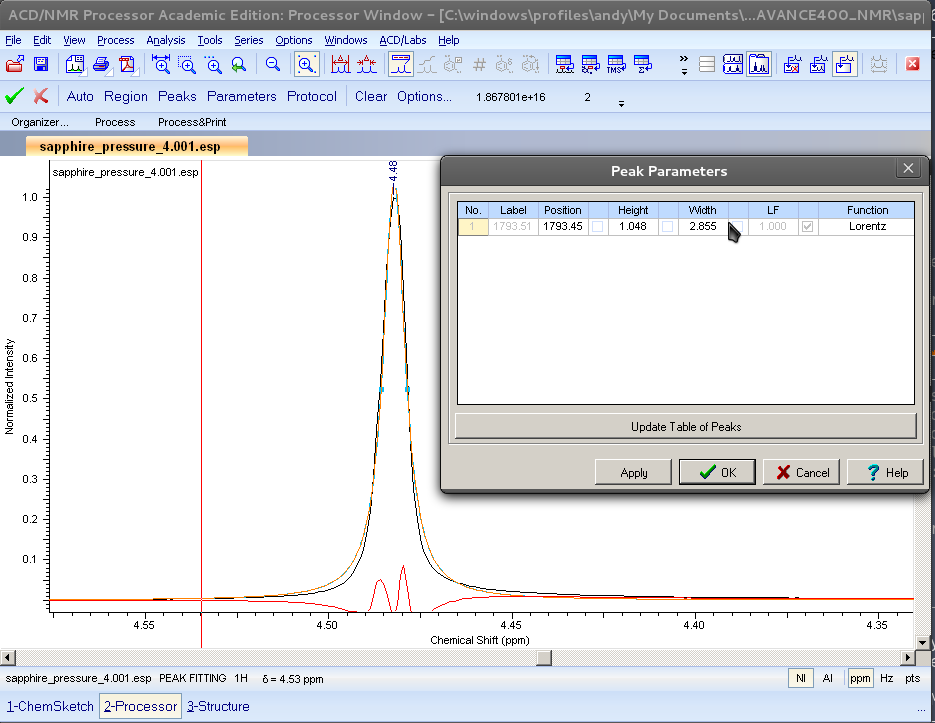Screen dimensions: 935x723
Task: Export to PDF with the red PDF icon
Action: [x=127, y=64]
